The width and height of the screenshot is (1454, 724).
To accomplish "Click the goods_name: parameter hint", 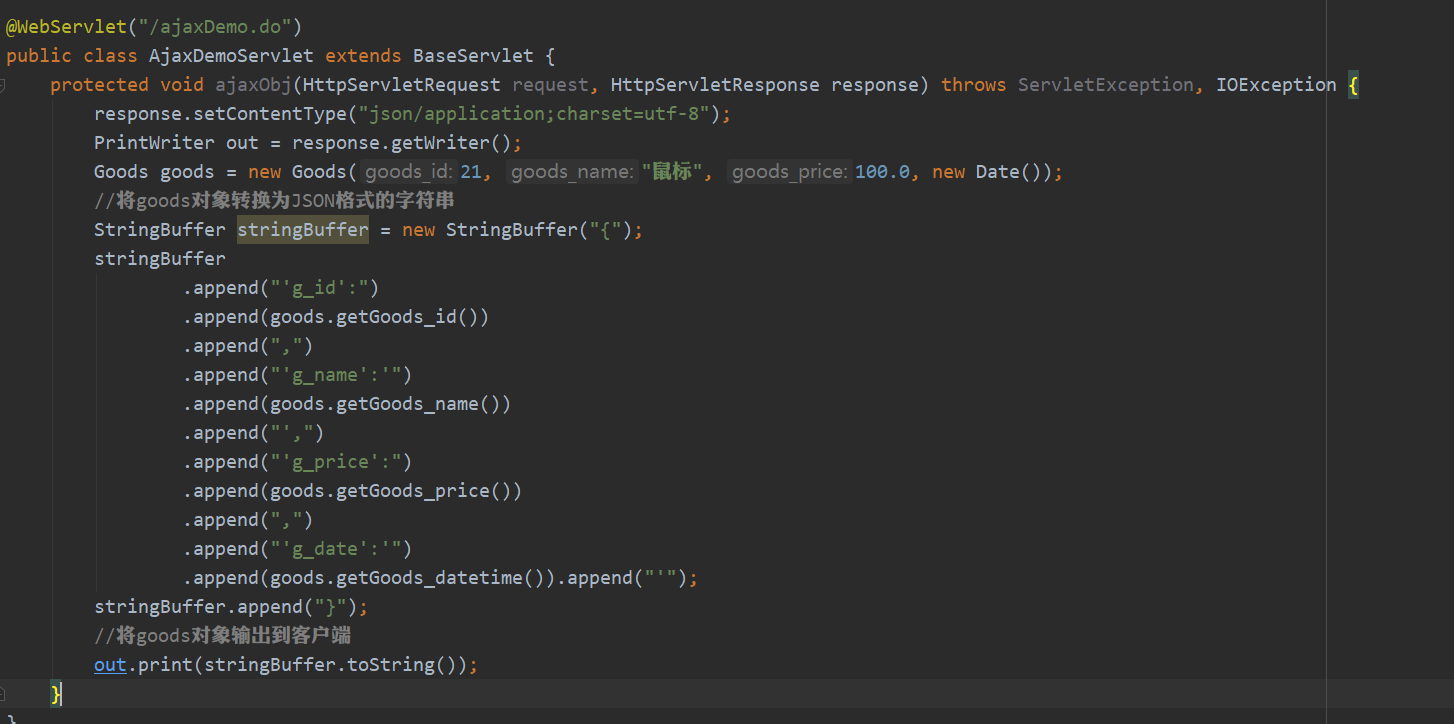I will pyautogui.click(x=573, y=172).
